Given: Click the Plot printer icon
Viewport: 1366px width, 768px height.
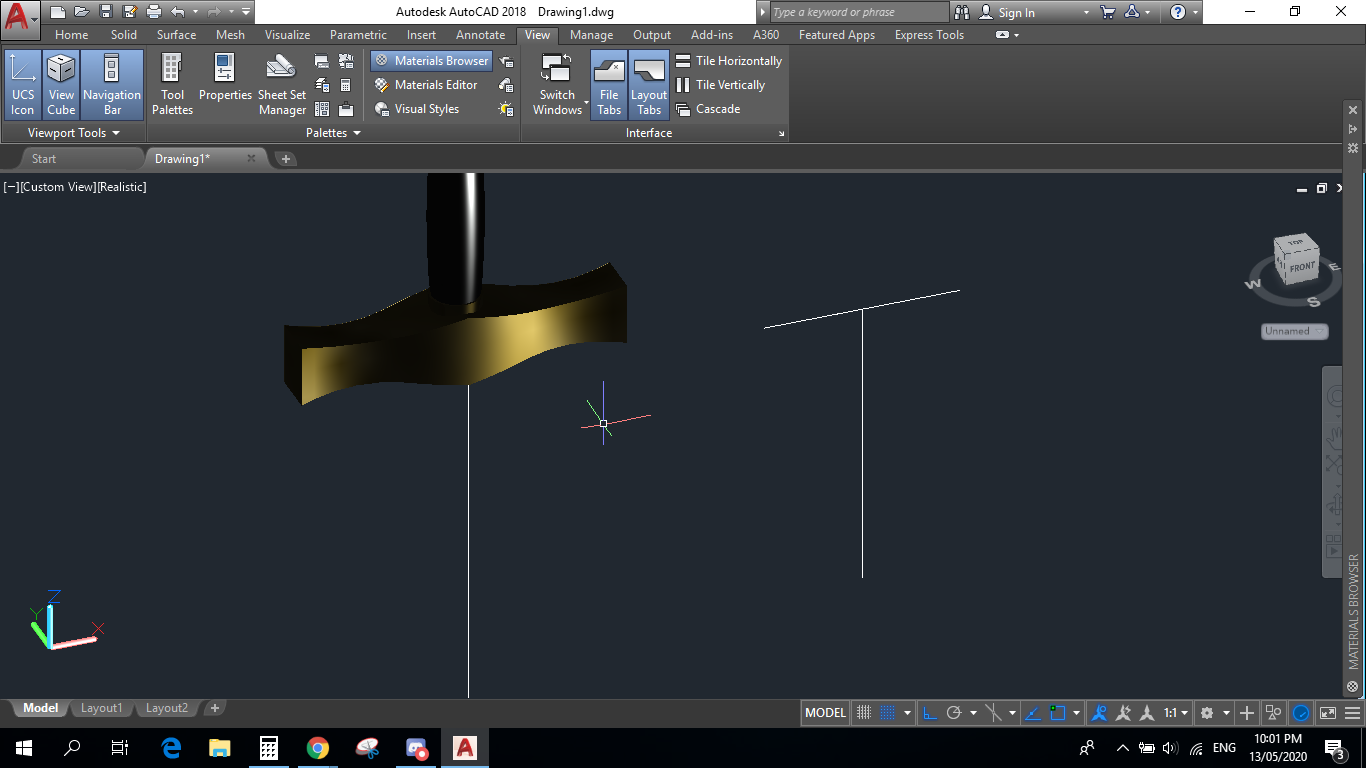Looking at the screenshot, I should (x=154, y=12).
